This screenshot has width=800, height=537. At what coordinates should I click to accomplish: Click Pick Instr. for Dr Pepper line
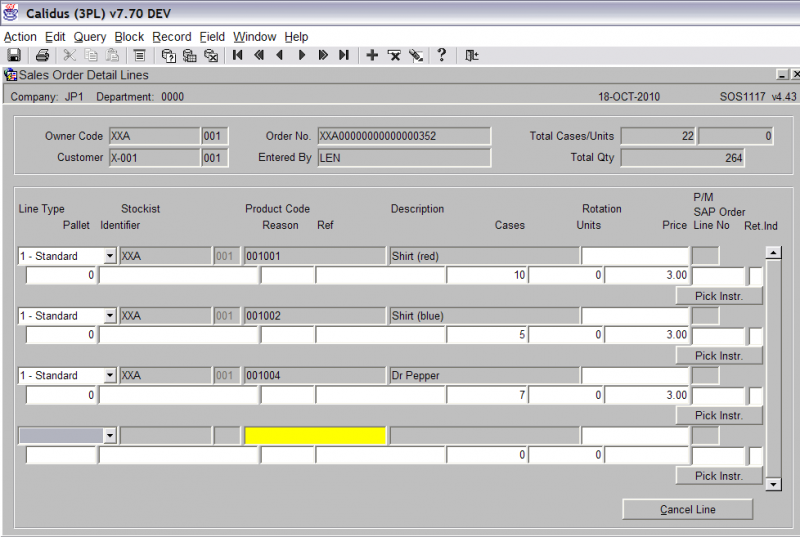[719, 415]
